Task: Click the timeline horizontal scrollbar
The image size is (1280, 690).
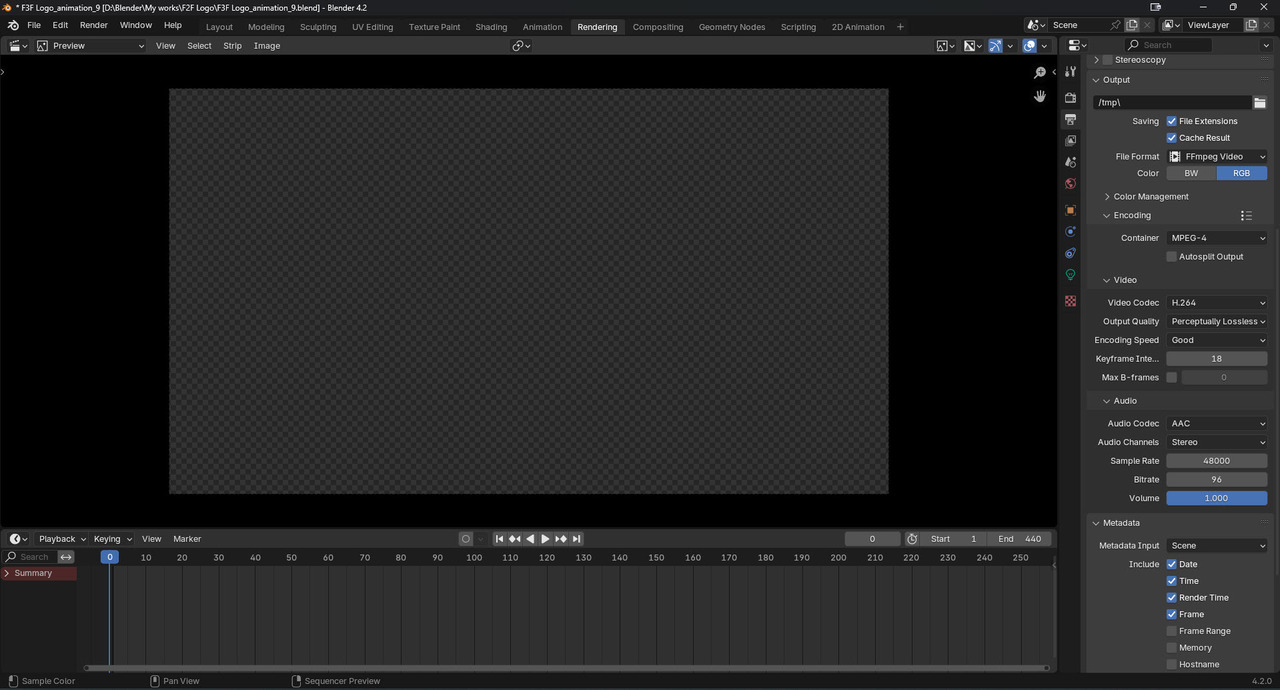Action: [566, 667]
